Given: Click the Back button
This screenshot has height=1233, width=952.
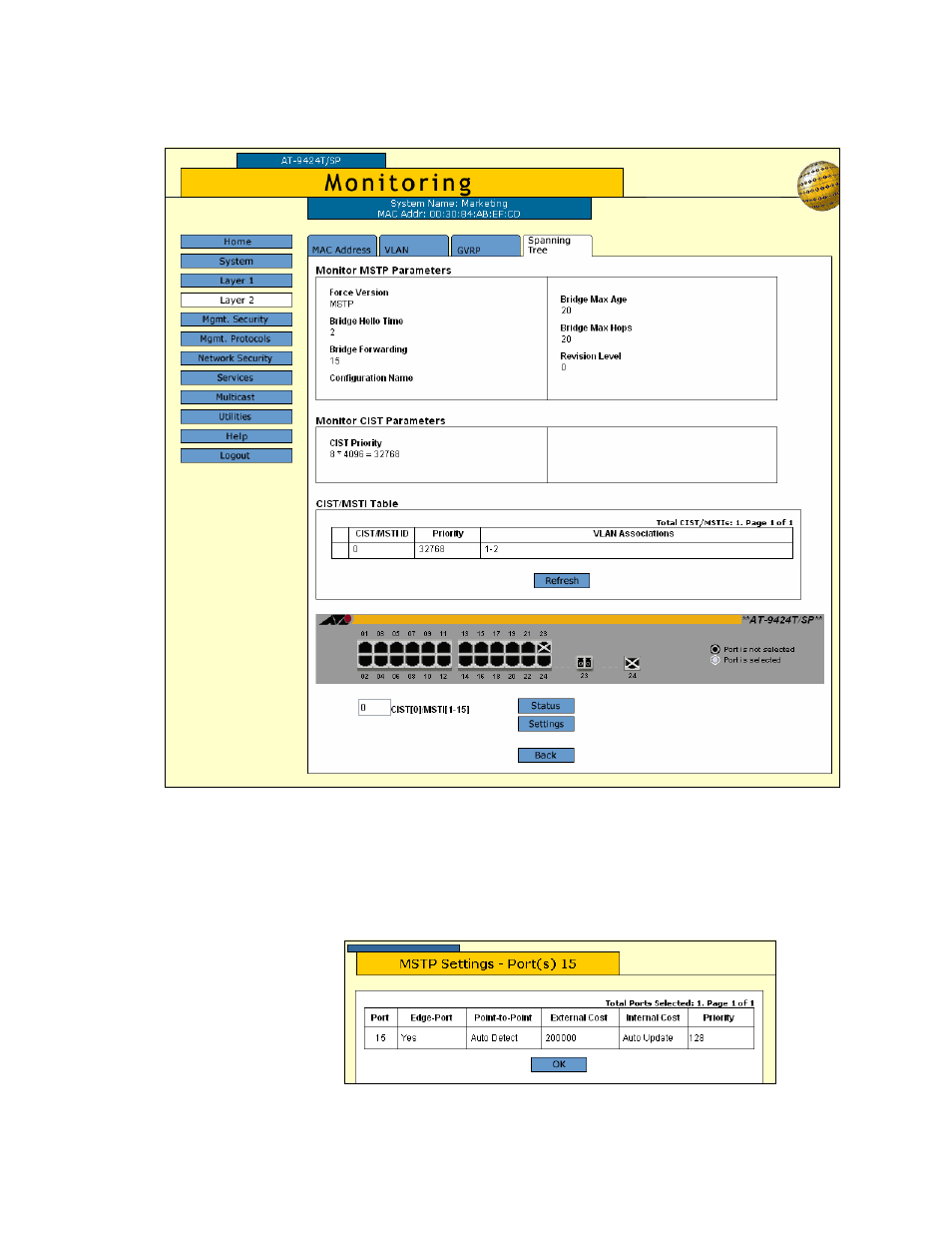Looking at the screenshot, I should [x=546, y=756].
